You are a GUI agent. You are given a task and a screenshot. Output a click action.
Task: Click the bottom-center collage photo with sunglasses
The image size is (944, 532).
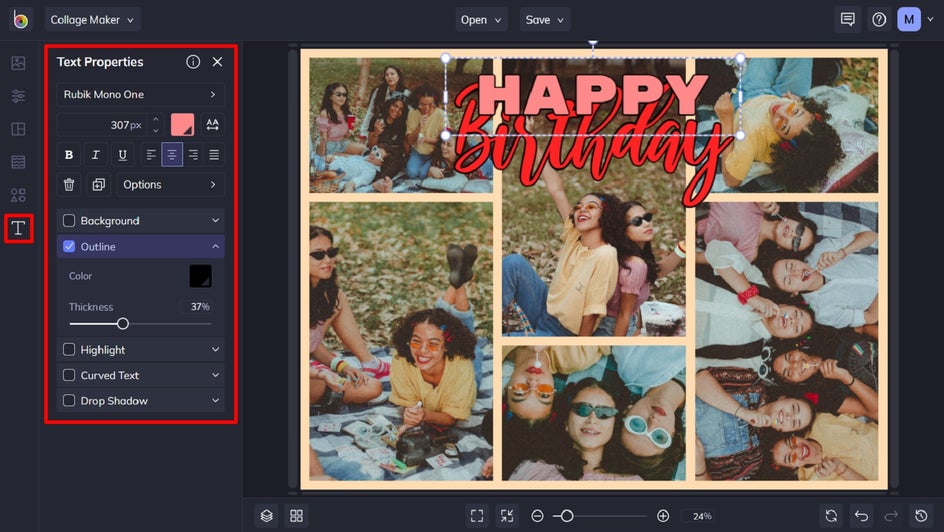click(x=594, y=413)
